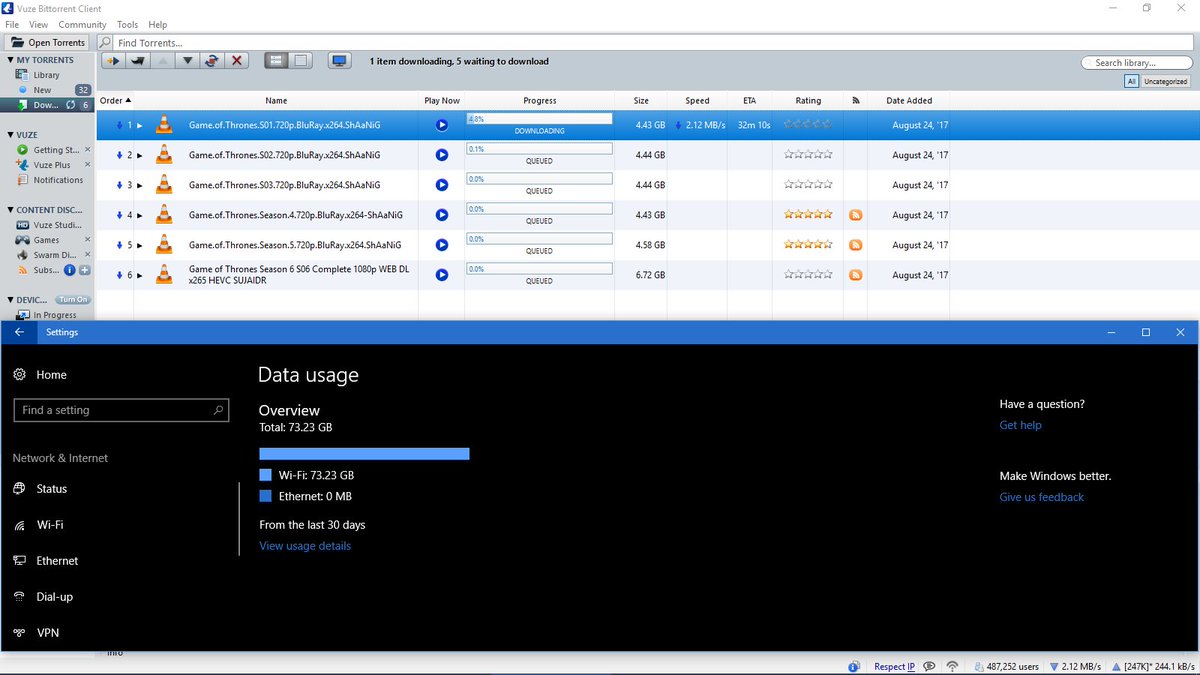Screen dimensions: 1200x675
Task: Move selected torrent down with down-triangle toolbar button
Action: pyautogui.click(x=187, y=61)
